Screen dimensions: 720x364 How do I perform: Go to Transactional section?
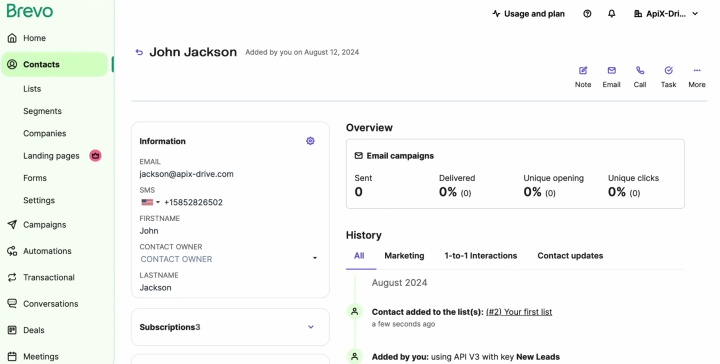pos(49,277)
